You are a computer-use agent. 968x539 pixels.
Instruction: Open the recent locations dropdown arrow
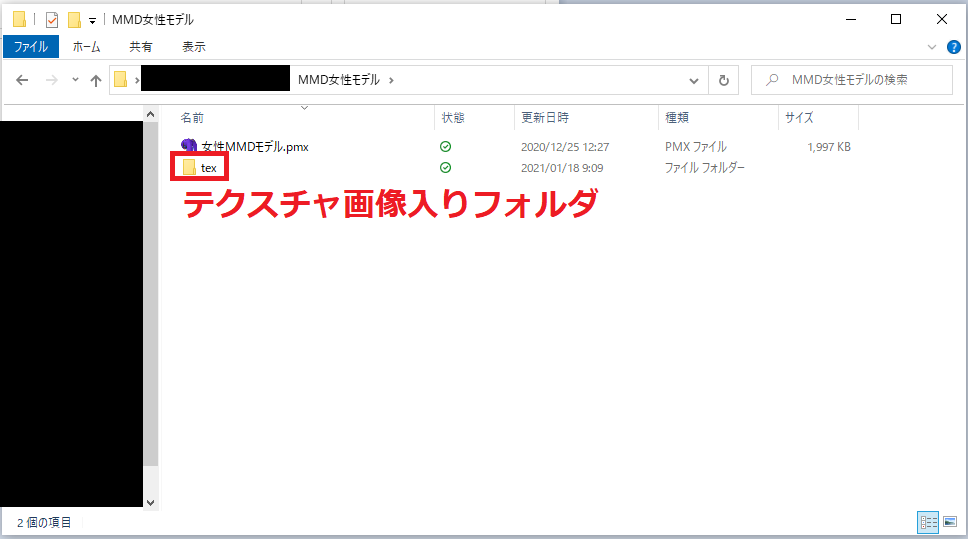[75, 80]
